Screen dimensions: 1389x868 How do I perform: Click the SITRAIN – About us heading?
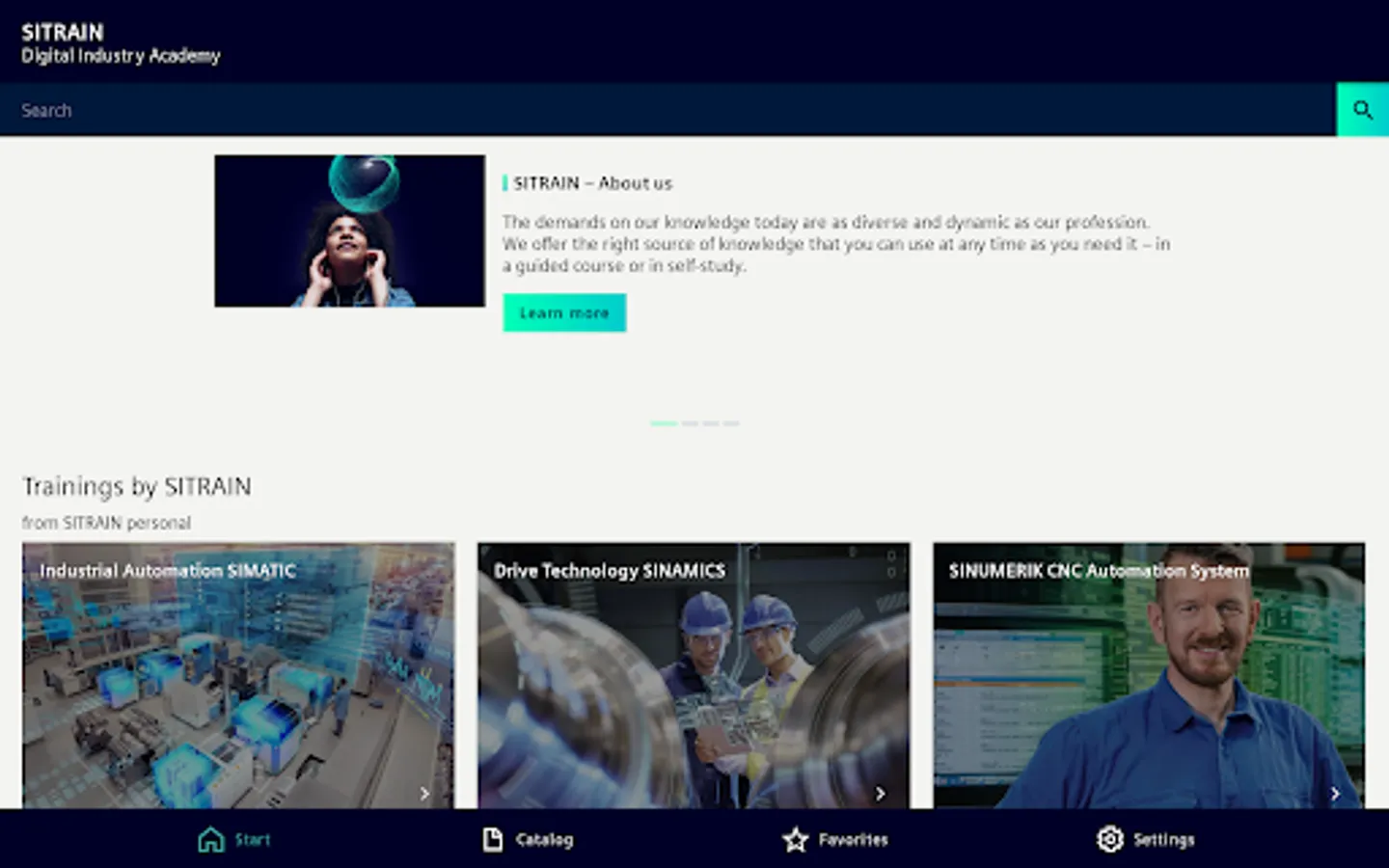(592, 183)
